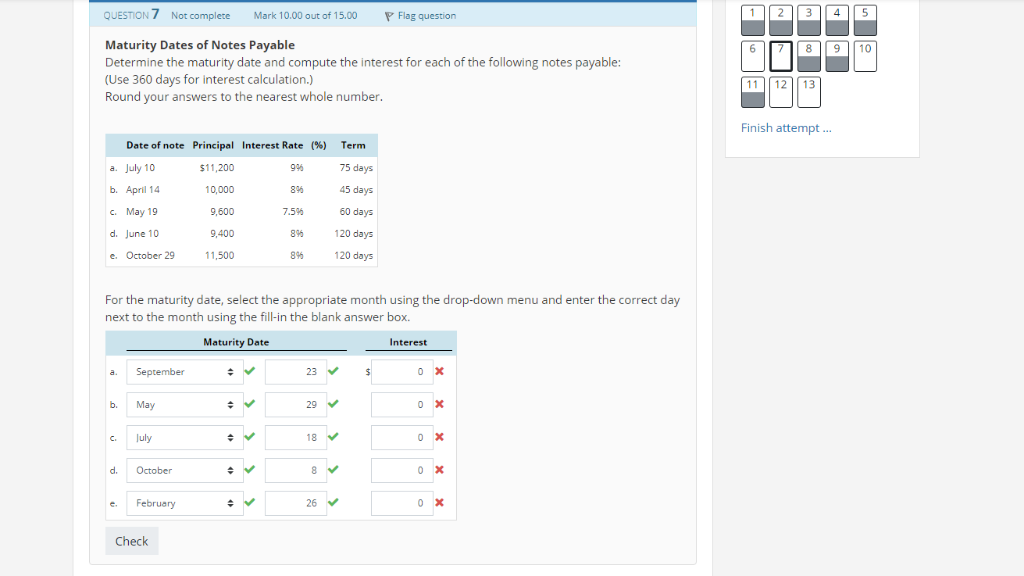Click the green checkmark beside day 29
Image resolution: width=1024 pixels, height=576 pixels.
[x=333, y=404]
